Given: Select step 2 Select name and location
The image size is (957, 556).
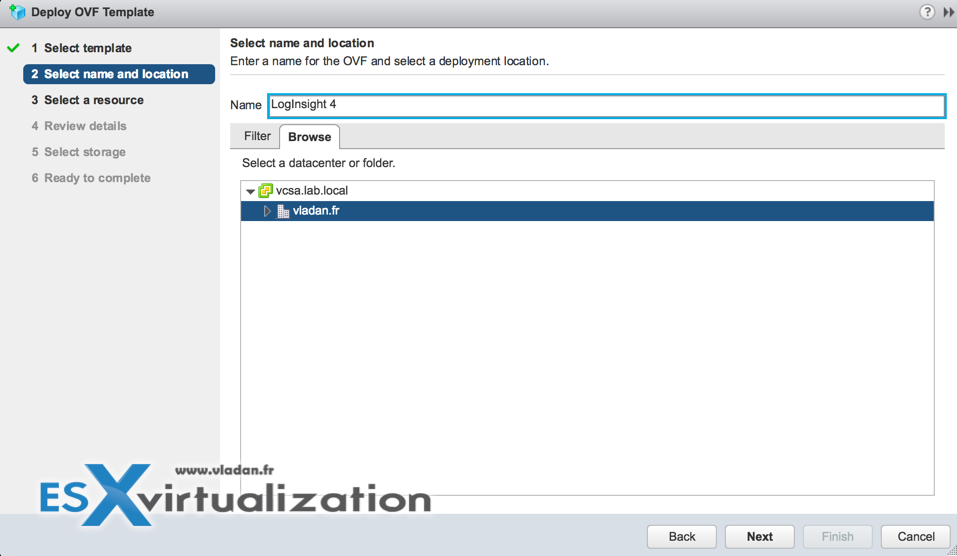Looking at the screenshot, I should (119, 74).
